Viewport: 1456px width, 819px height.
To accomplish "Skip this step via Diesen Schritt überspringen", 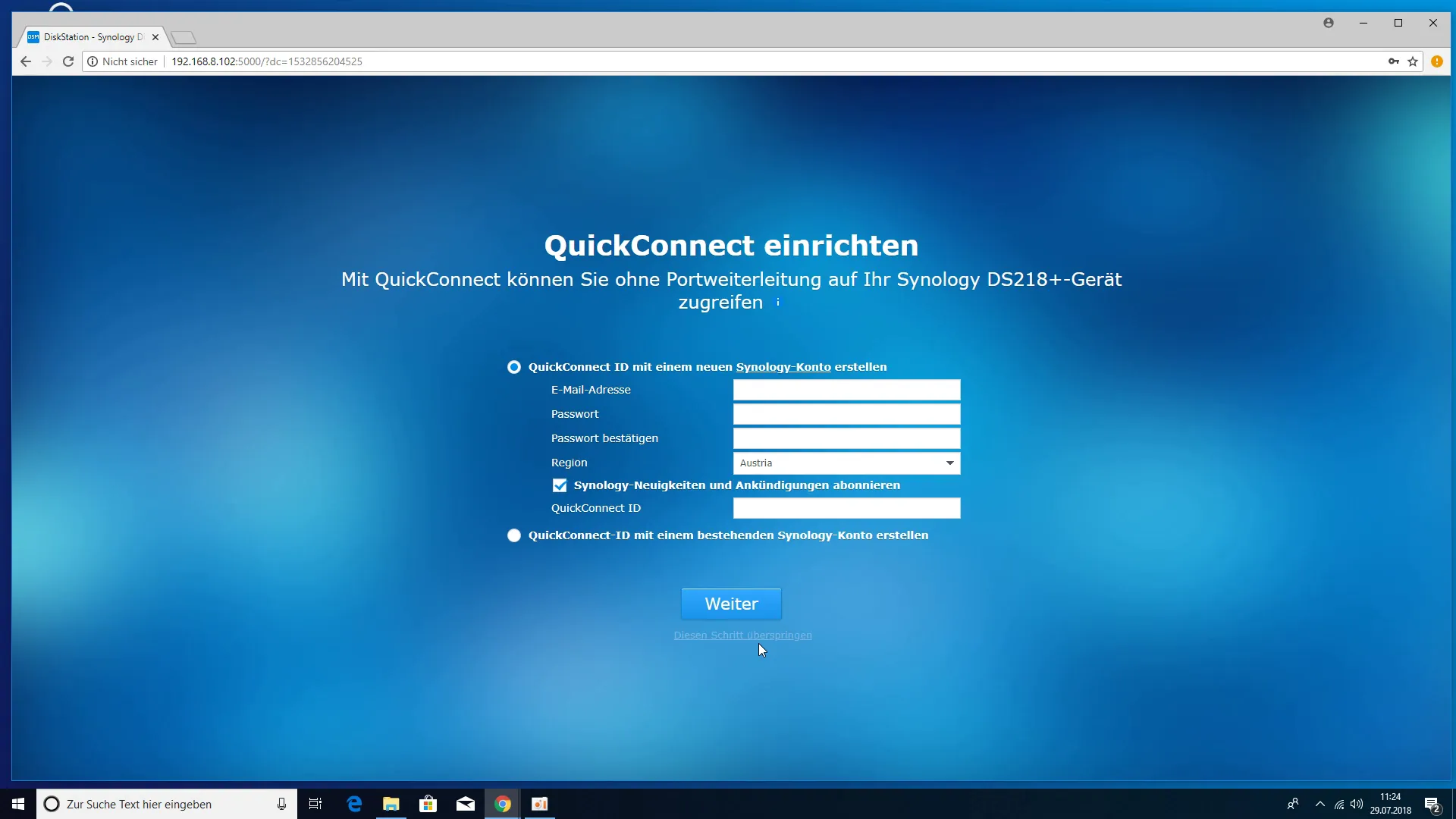I will (742, 635).
